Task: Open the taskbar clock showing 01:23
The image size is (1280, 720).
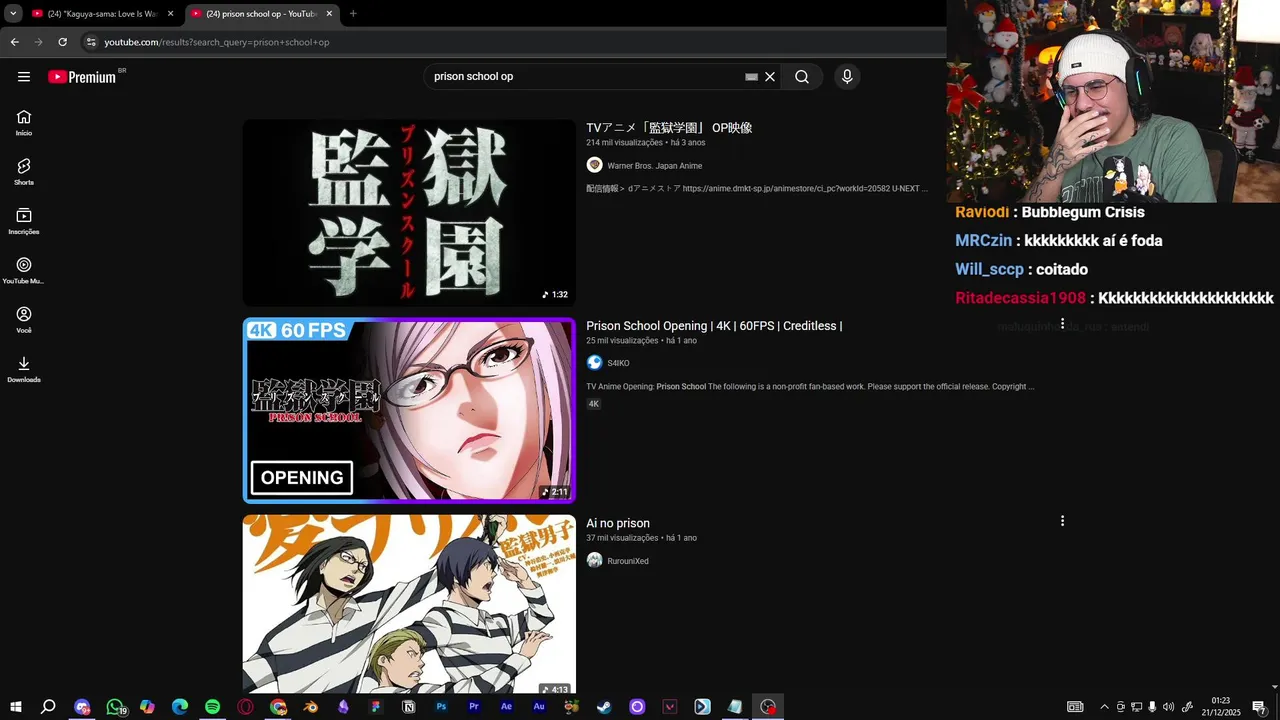Action: coord(1221,707)
